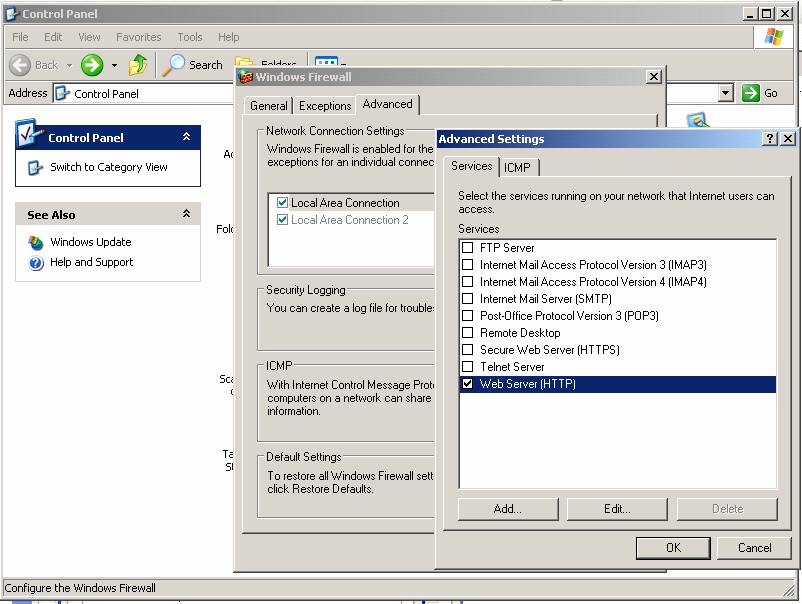802x604 pixels.
Task: Check Secure Web Server (HTTPS) box
Action: coord(467,349)
